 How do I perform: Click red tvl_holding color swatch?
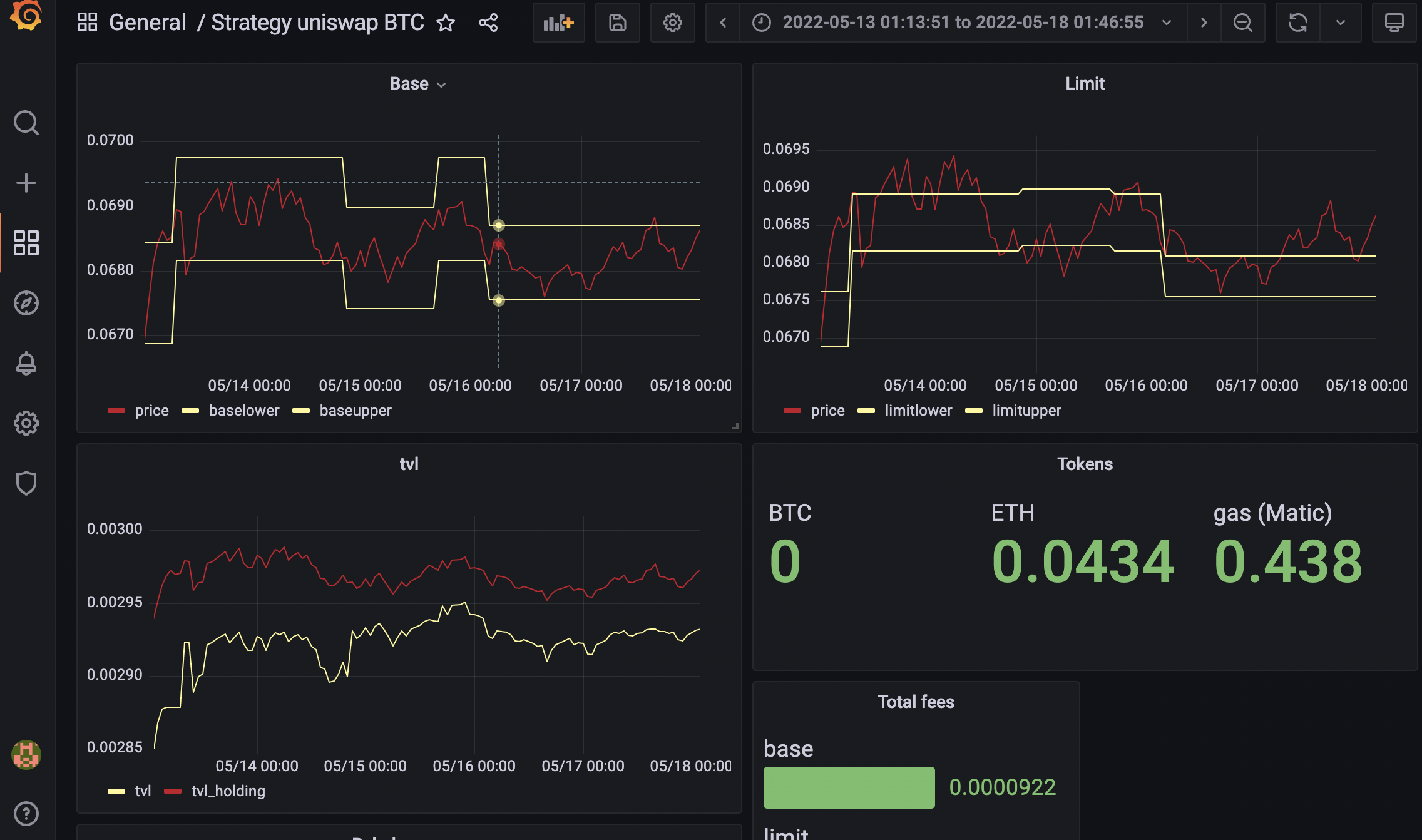[173, 791]
